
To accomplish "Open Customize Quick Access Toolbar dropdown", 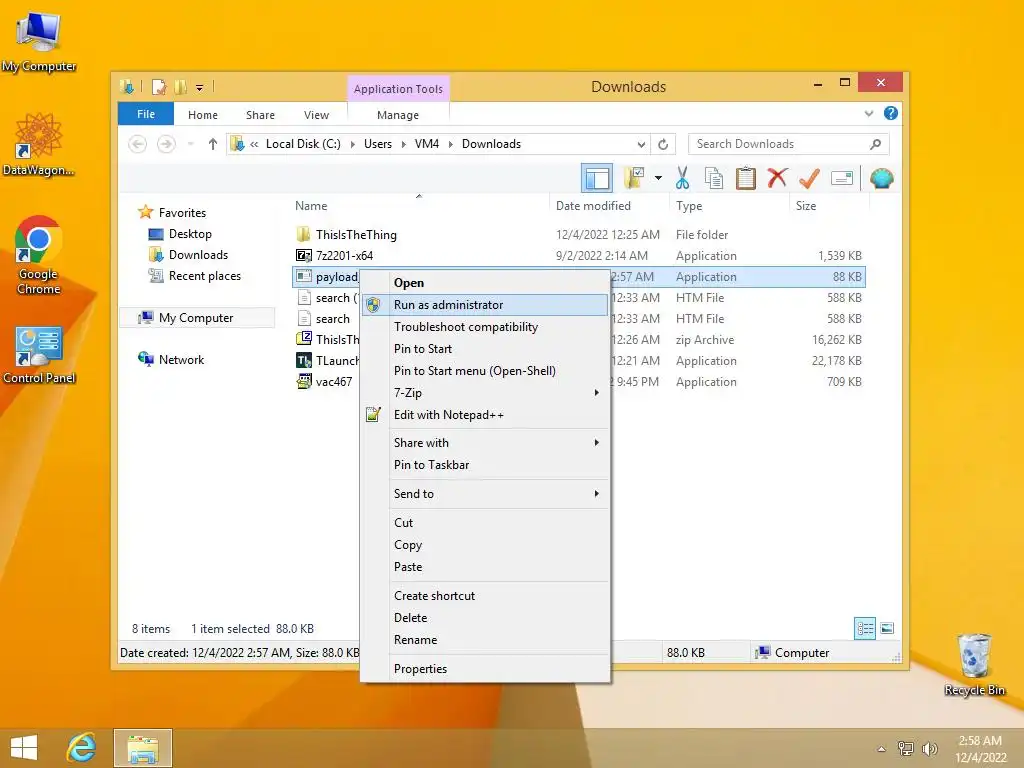I will (x=200, y=88).
